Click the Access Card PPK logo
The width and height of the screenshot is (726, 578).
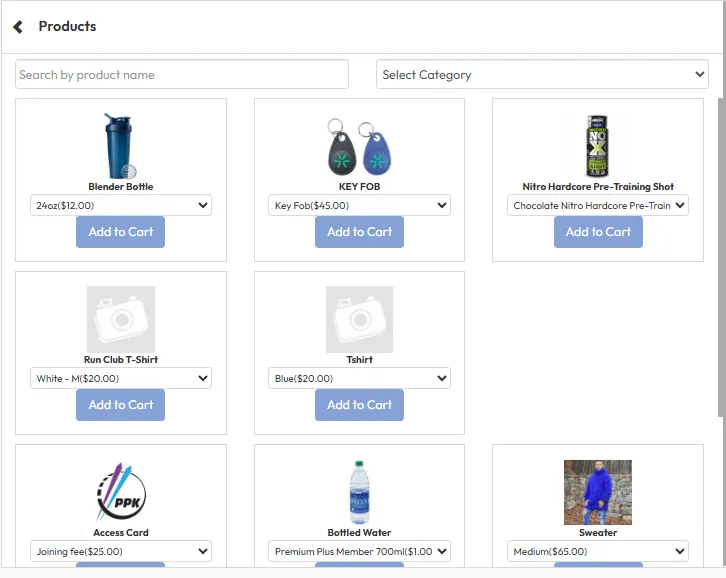[121, 492]
